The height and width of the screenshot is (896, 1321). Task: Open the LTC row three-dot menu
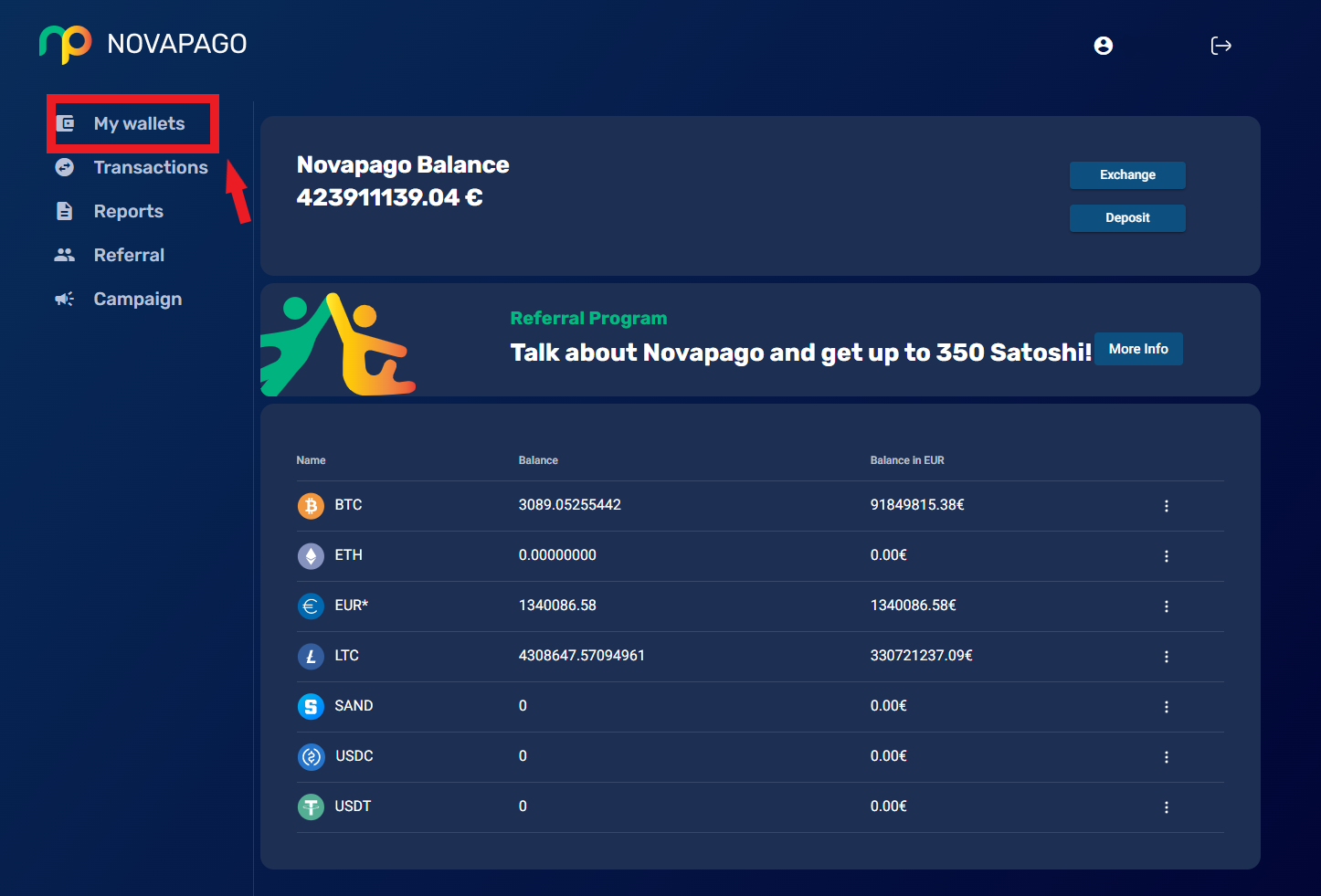click(x=1166, y=657)
